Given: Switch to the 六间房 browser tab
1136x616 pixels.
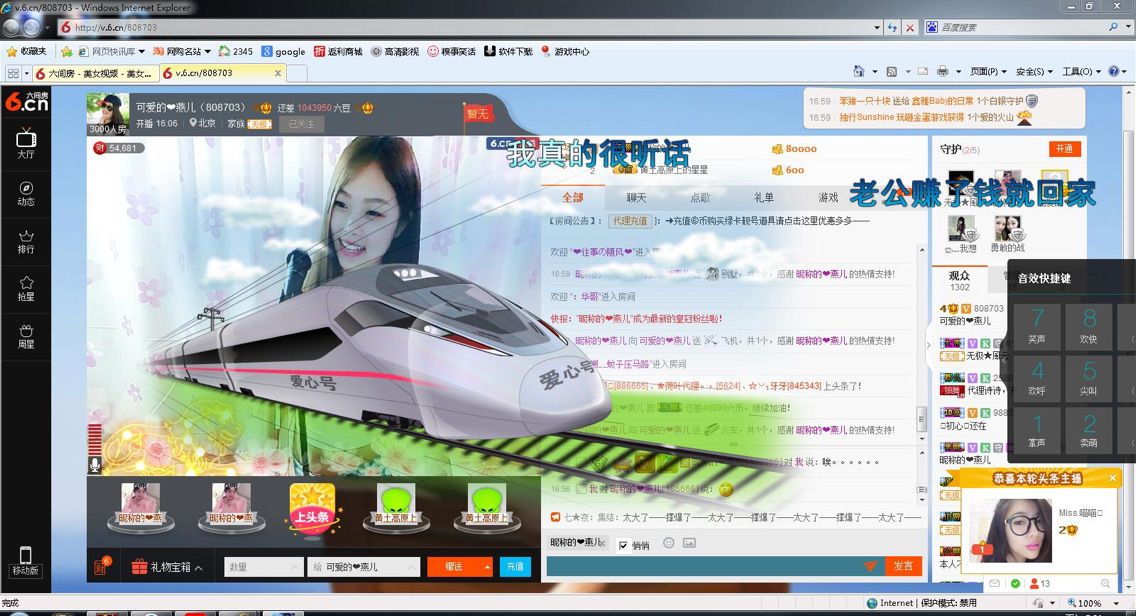Looking at the screenshot, I should [94, 73].
